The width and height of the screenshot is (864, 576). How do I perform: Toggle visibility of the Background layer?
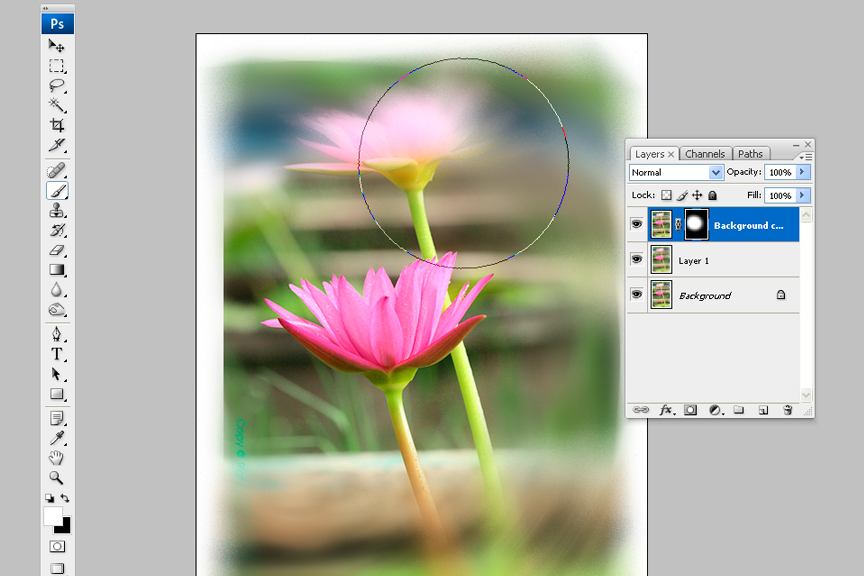[x=636, y=295]
